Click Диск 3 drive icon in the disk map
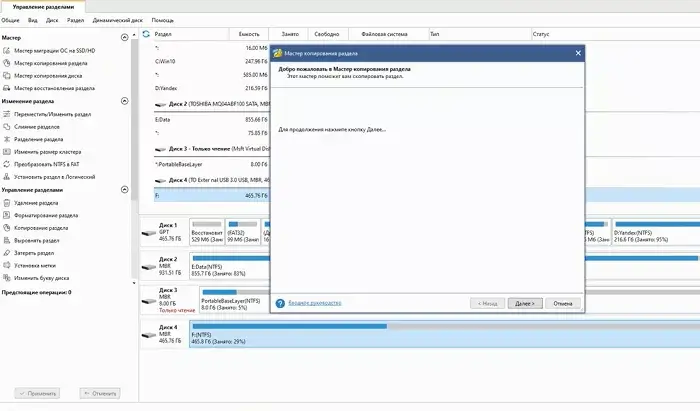This screenshot has height=411, width=700. [x=149, y=301]
